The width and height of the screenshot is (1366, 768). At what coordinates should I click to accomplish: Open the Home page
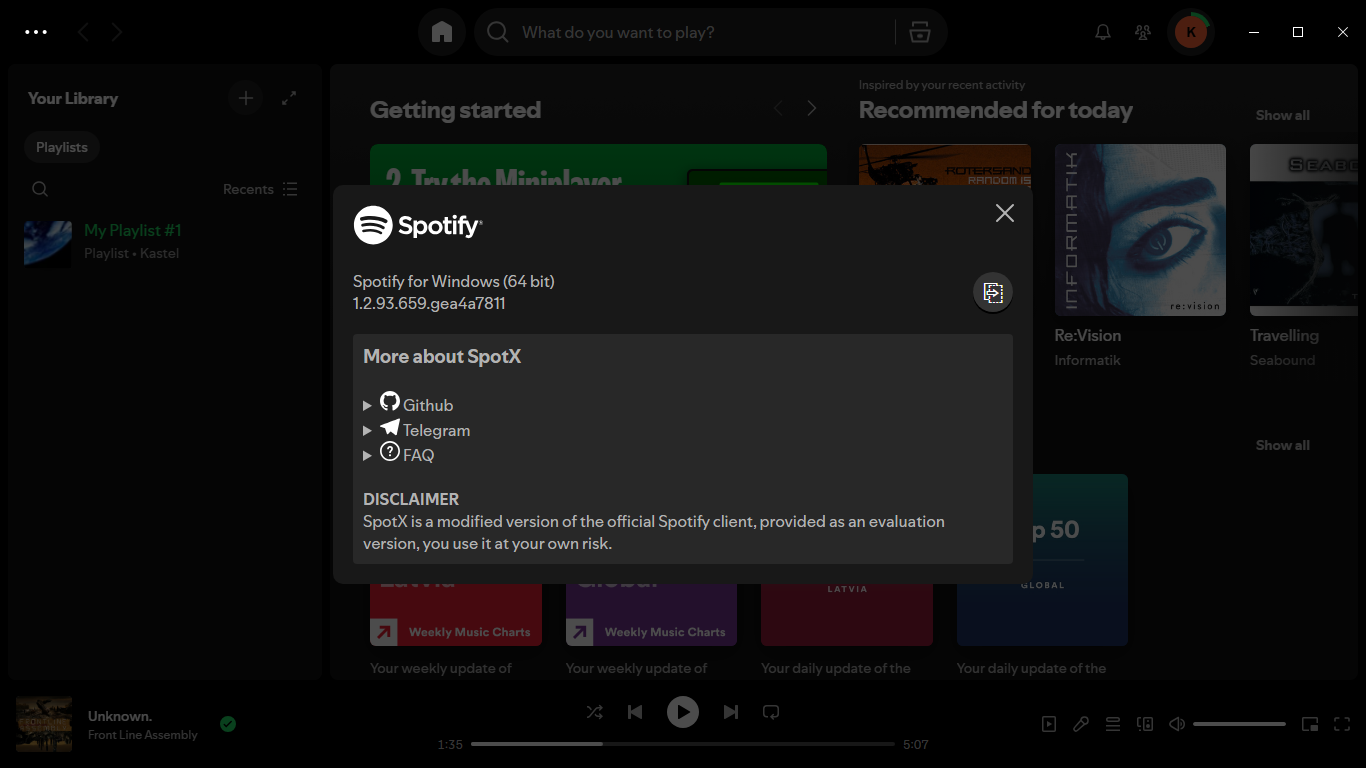pos(442,32)
